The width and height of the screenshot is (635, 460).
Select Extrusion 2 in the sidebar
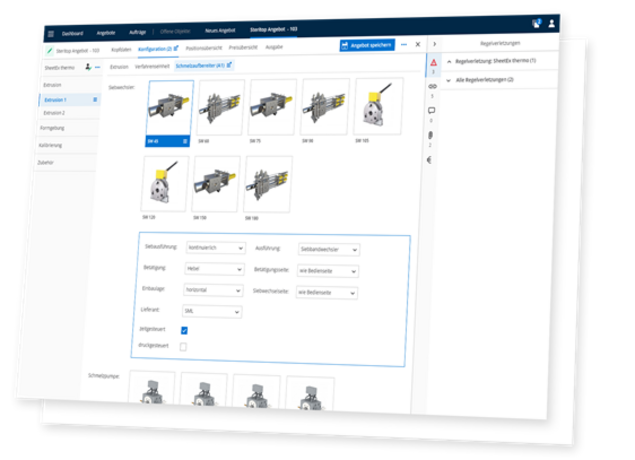tap(54, 113)
